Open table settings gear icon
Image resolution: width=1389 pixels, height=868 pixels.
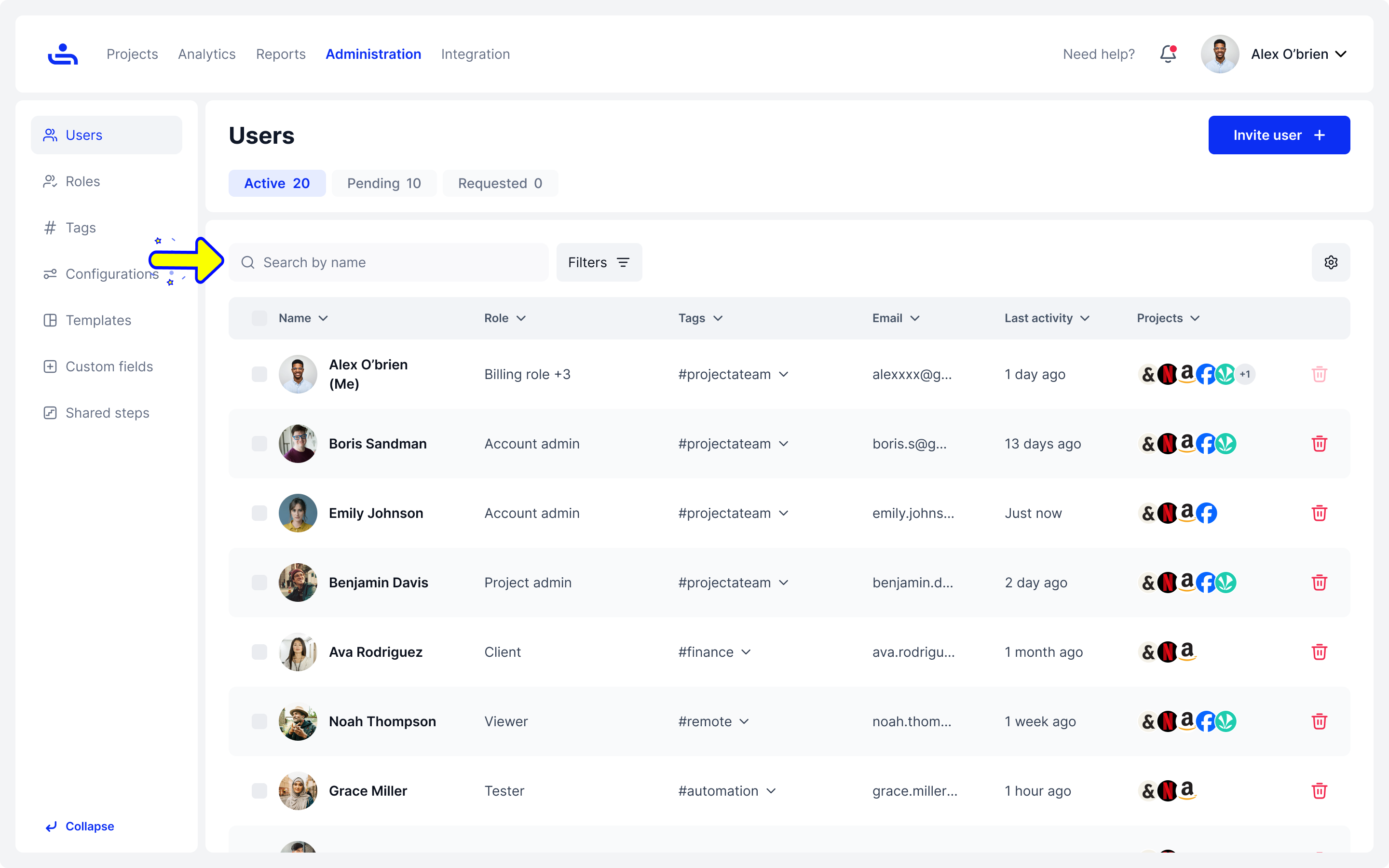[x=1331, y=262]
